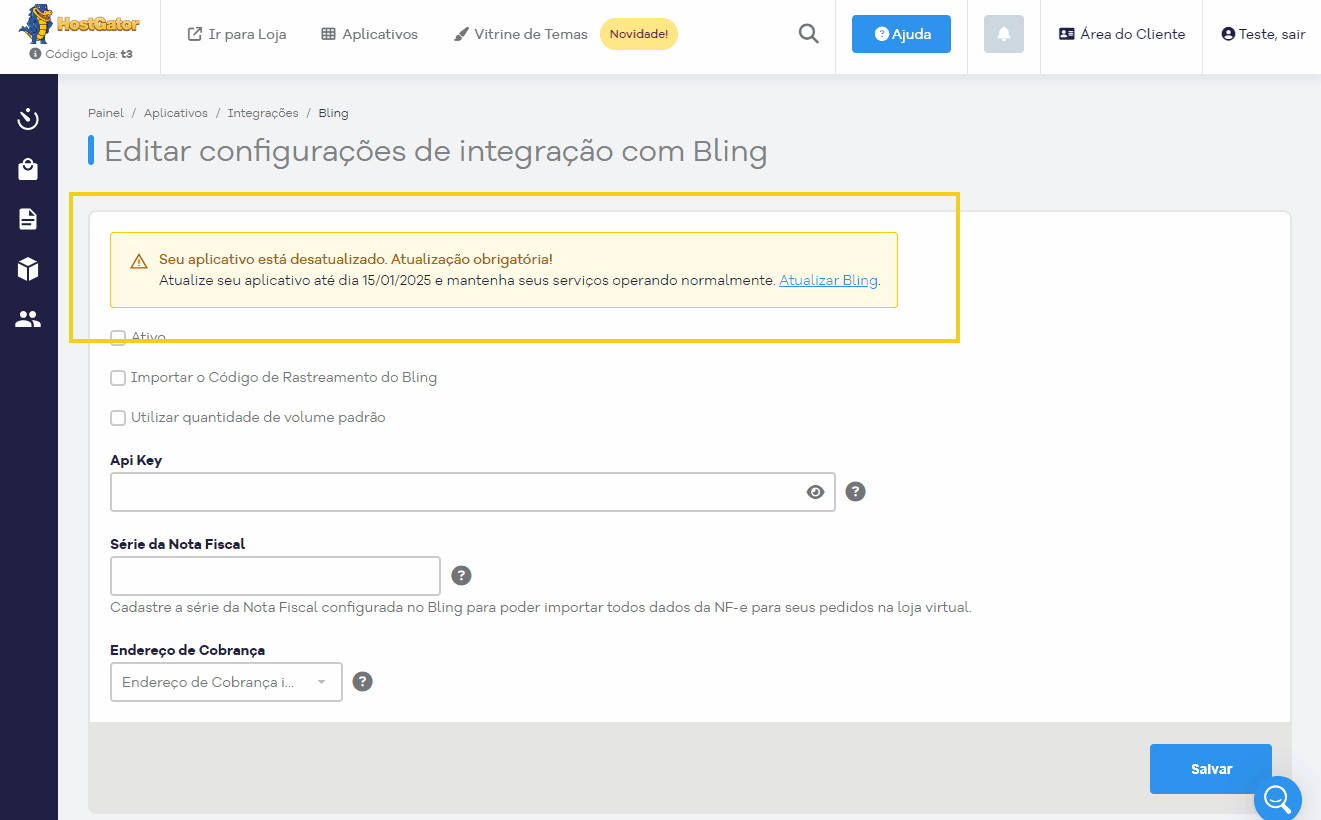Screen dimensions: 1321x820
Task: Open Vitrine de Temas
Action: click(520, 34)
